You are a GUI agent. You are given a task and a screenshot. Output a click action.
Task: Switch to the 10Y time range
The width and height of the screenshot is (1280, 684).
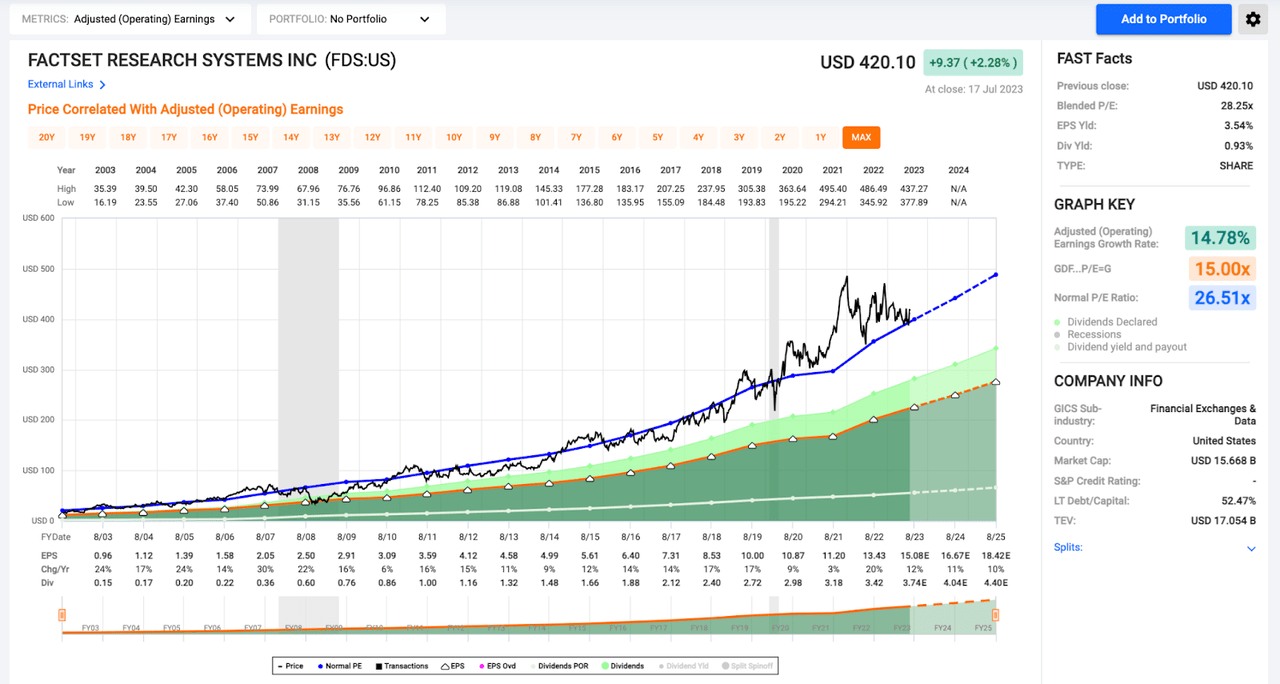click(x=454, y=137)
